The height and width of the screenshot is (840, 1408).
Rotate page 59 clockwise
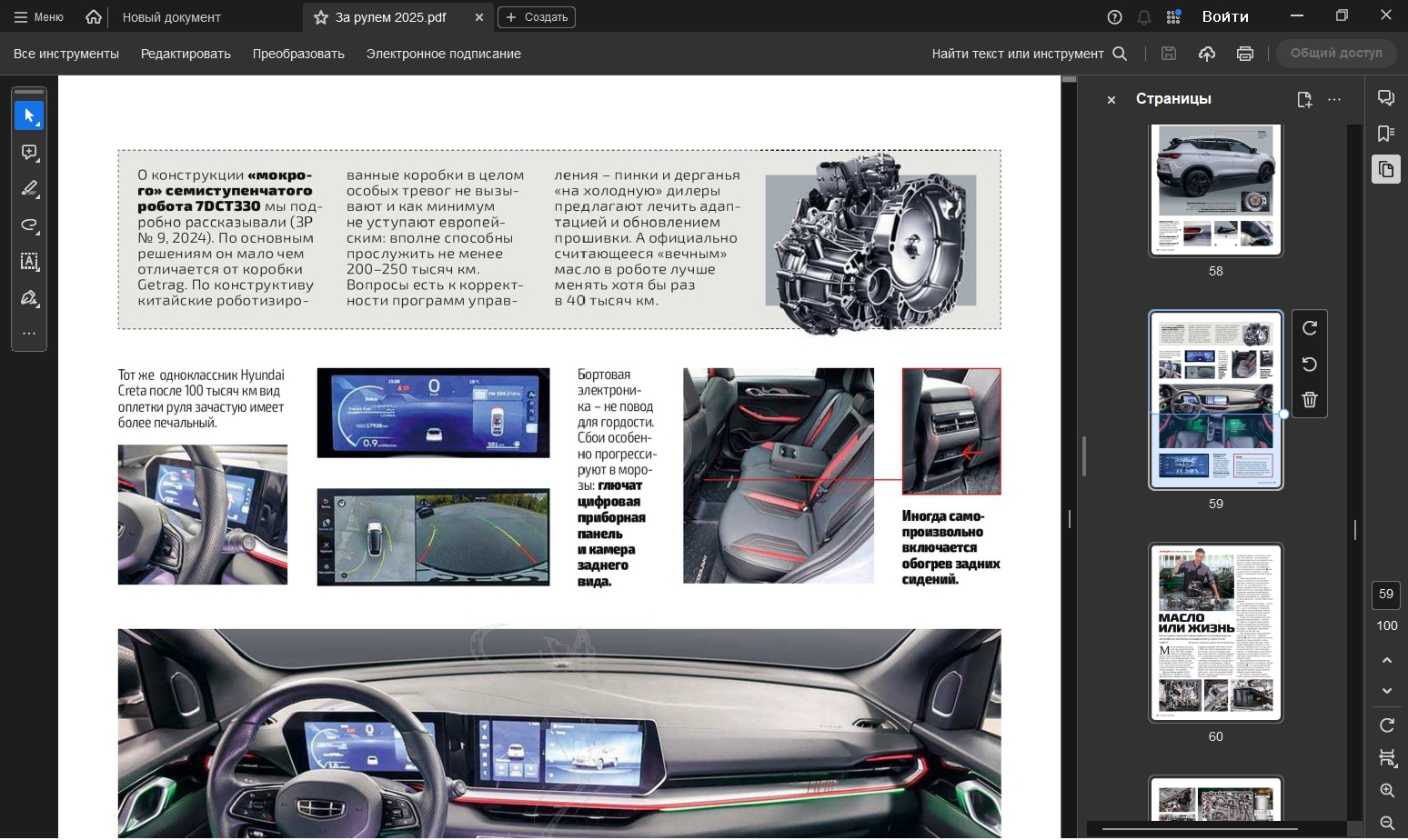(1310, 328)
